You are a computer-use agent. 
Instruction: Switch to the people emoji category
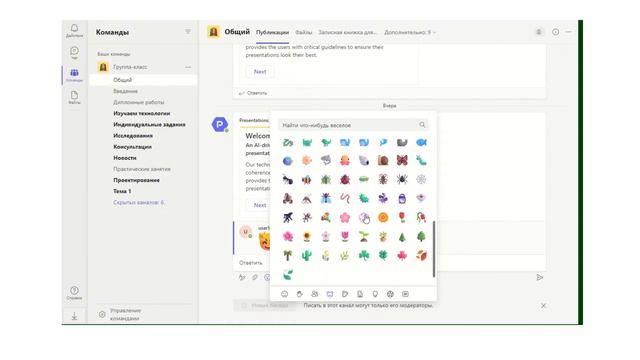click(315, 294)
